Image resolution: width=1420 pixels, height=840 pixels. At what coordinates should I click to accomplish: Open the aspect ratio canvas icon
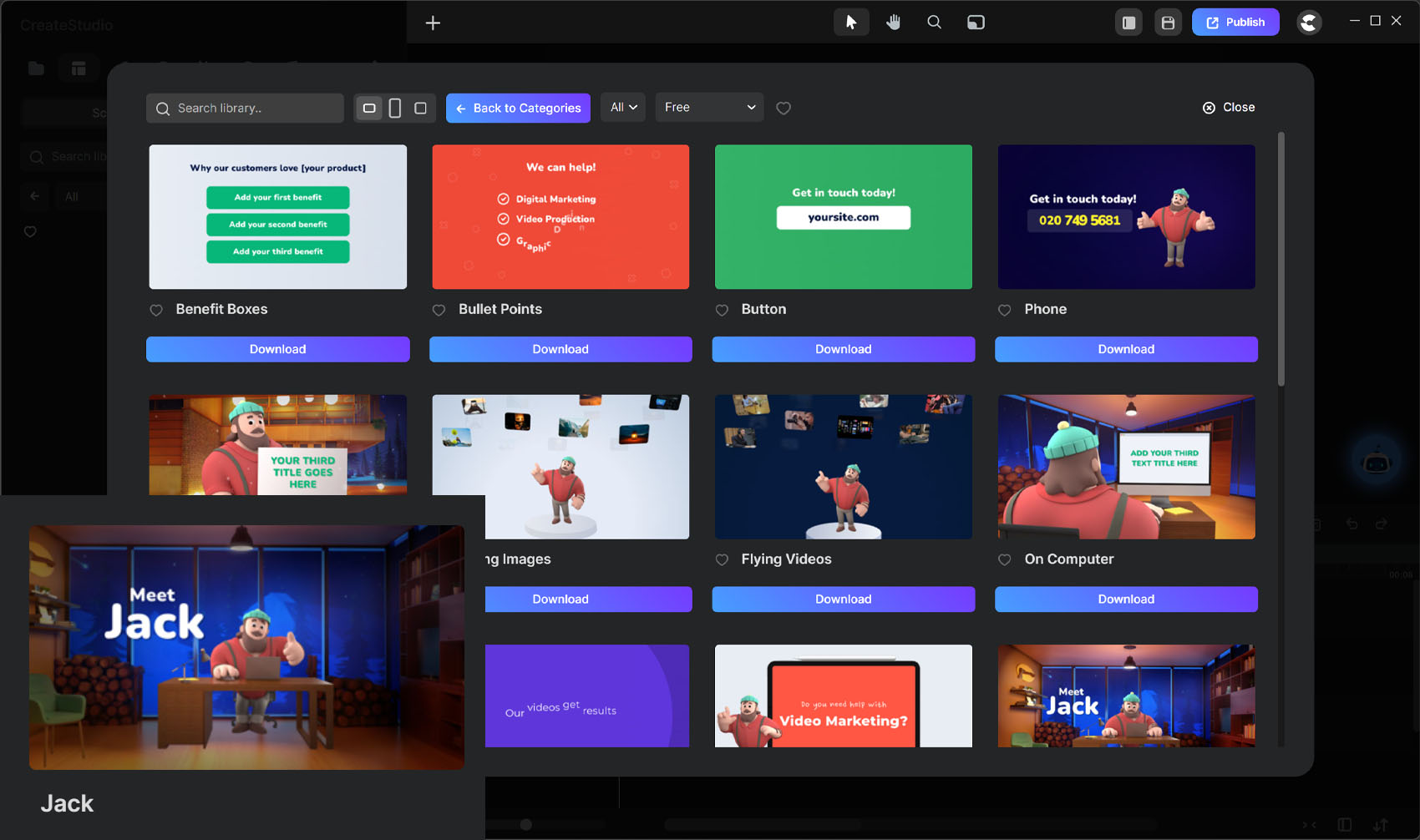point(976,23)
